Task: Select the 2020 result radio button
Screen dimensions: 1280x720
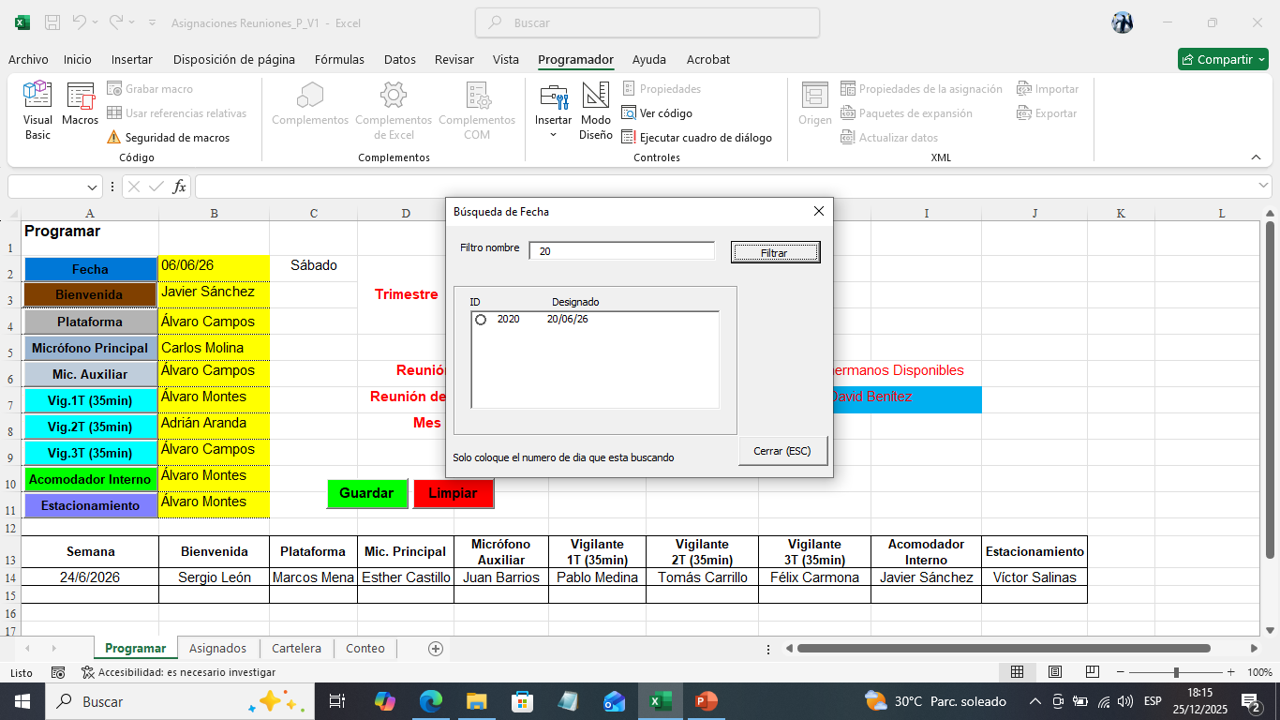Action: point(480,320)
